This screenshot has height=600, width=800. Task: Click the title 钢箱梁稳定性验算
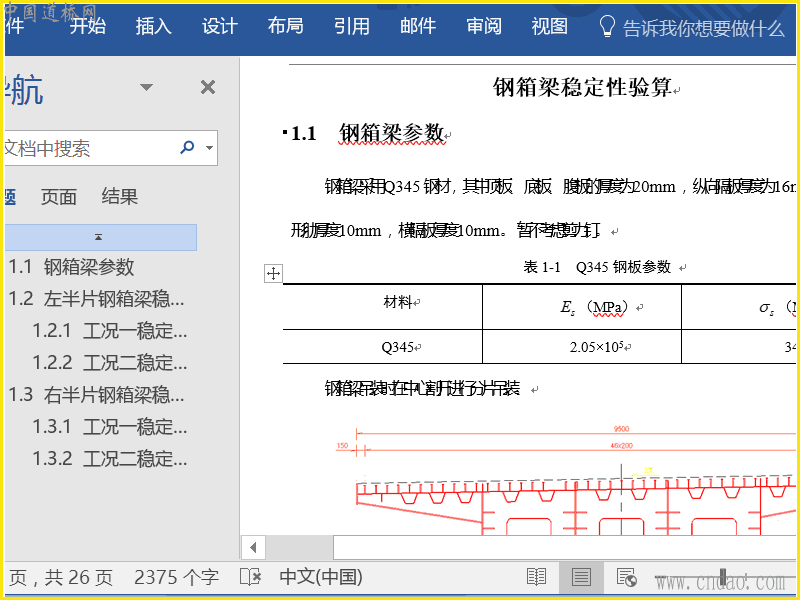[582, 87]
